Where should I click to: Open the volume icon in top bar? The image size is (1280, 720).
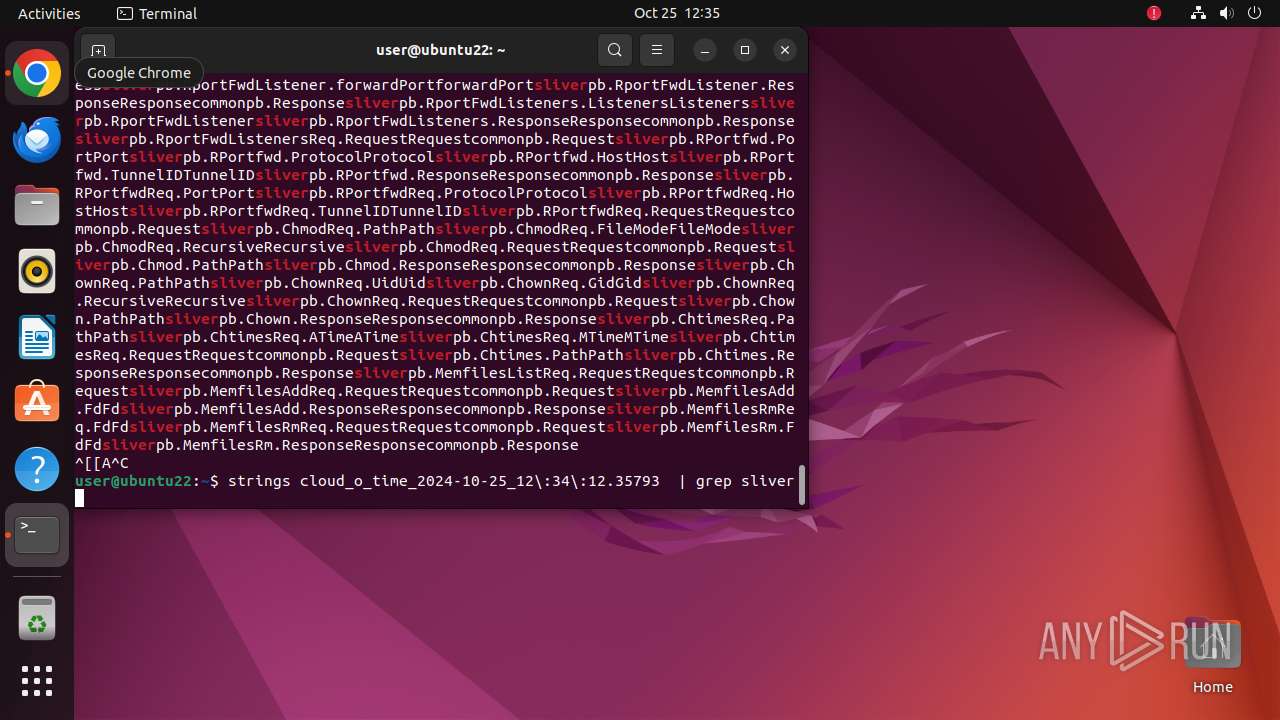click(x=1227, y=13)
